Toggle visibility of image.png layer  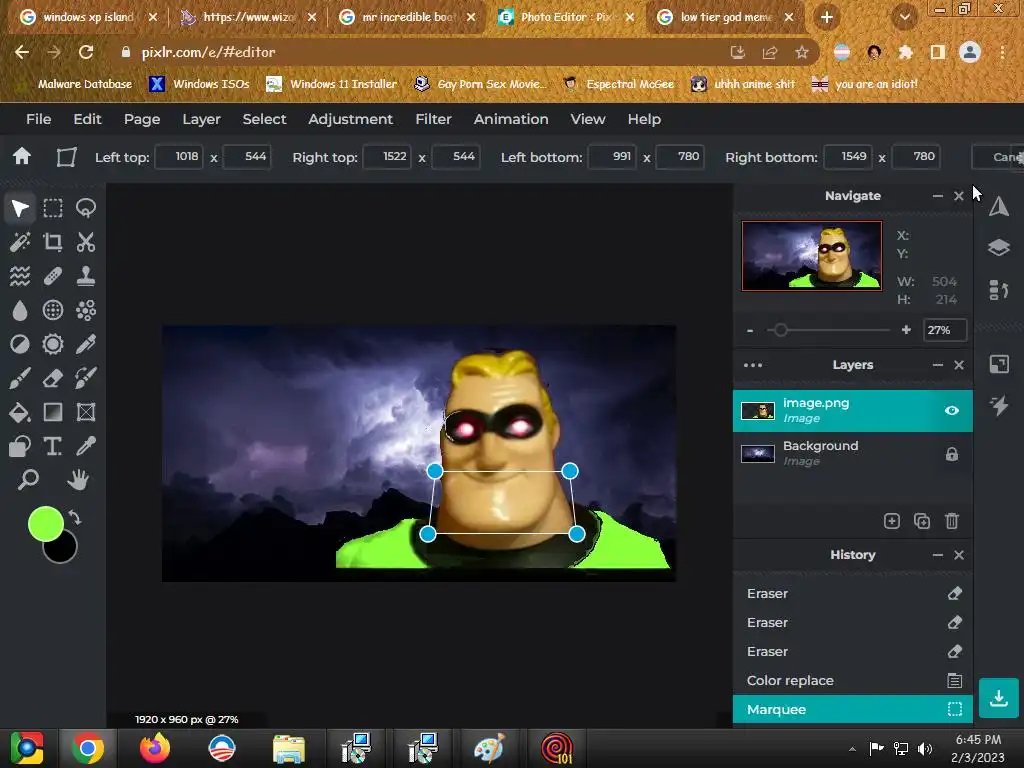pyautogui.click(x=952, y=411)
